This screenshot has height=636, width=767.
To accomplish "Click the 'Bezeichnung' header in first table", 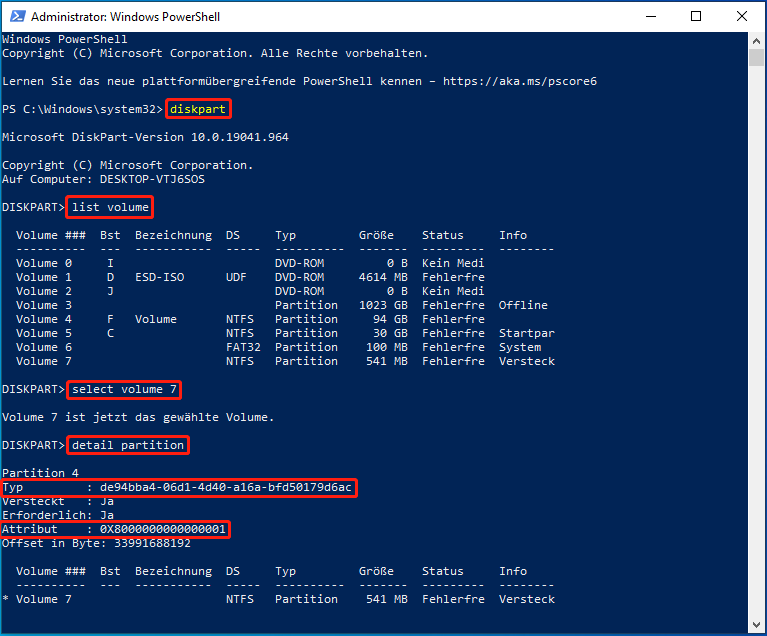I will [173, 235].
